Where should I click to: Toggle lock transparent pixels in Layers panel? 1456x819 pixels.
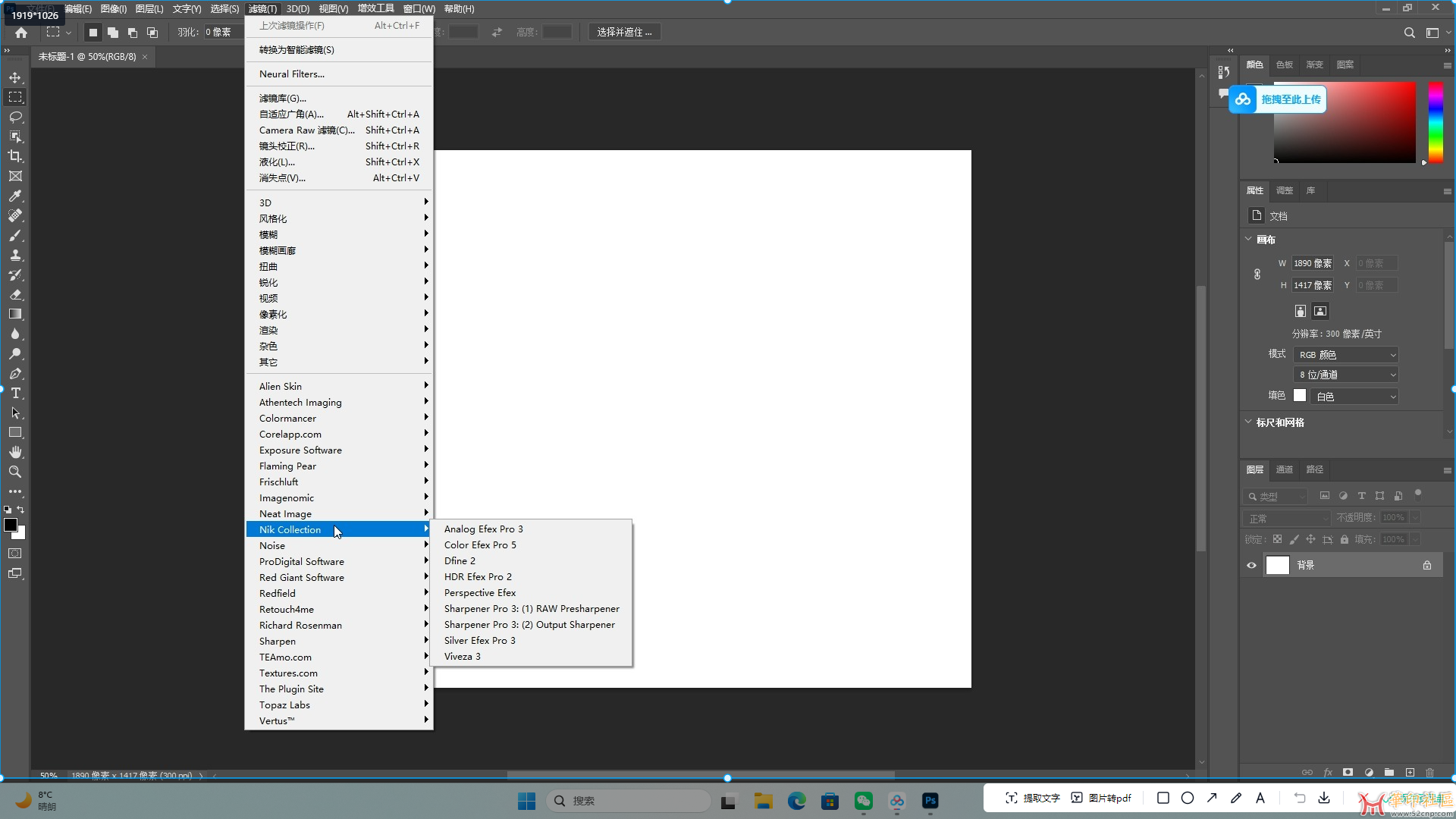pyautogui.click(x=1279, y=540)
